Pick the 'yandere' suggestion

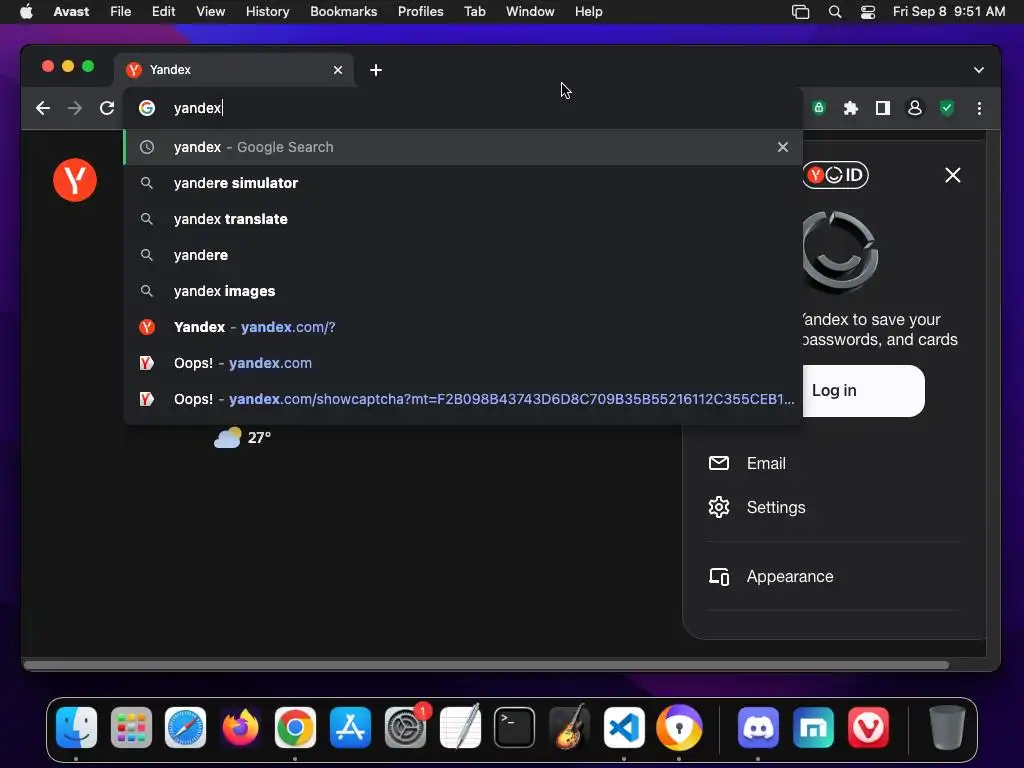pyautogui.click(x=463, y=255)
